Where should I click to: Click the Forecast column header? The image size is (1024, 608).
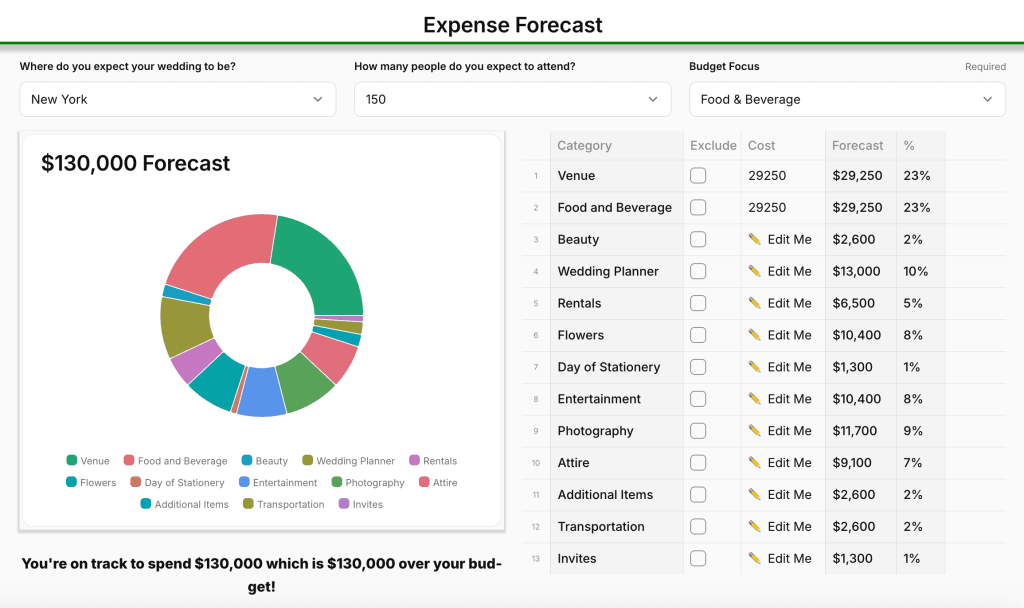pyautogui.click(x=858, y=145)
